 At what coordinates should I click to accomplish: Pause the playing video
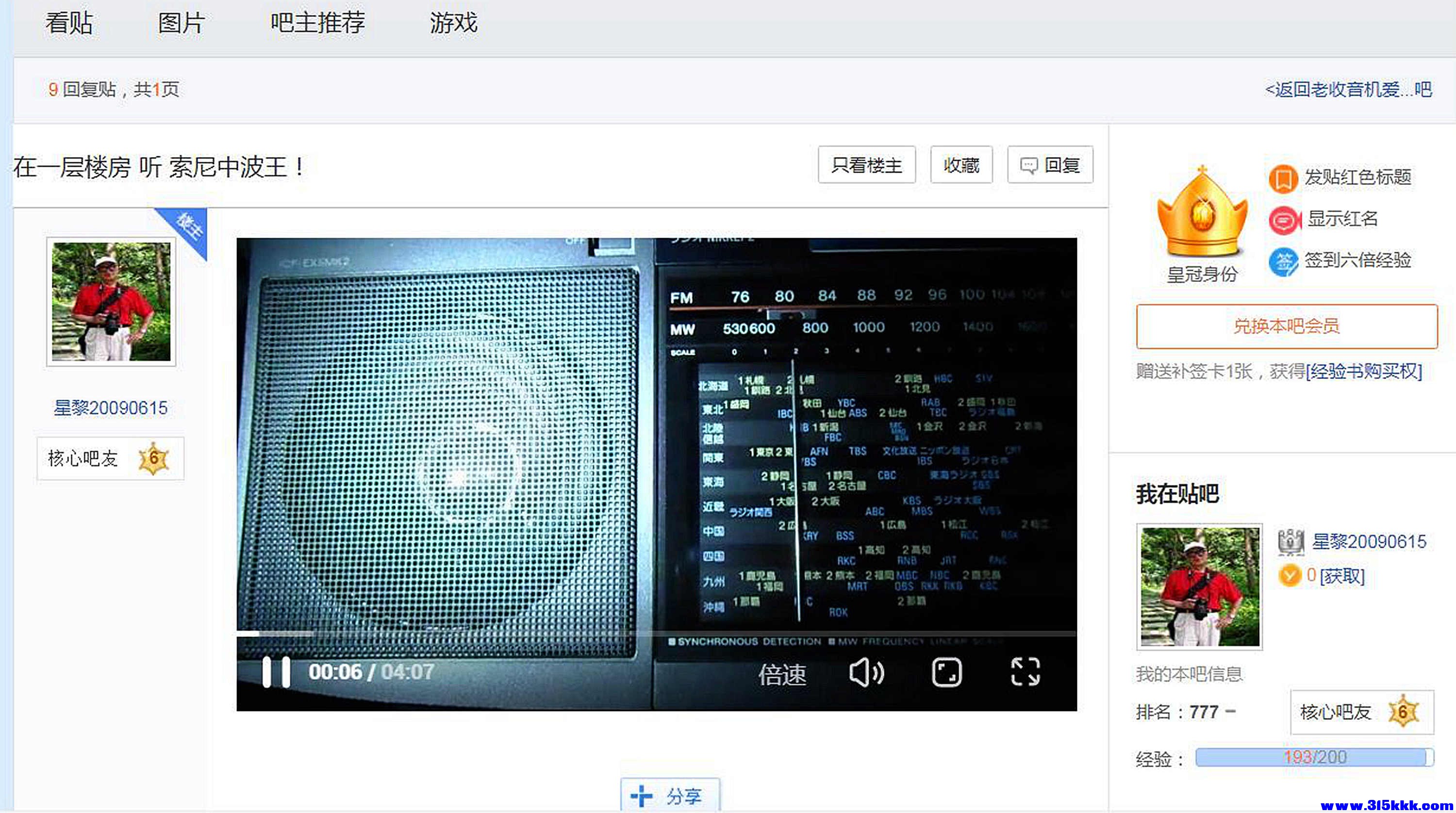[x=276, y=671]
